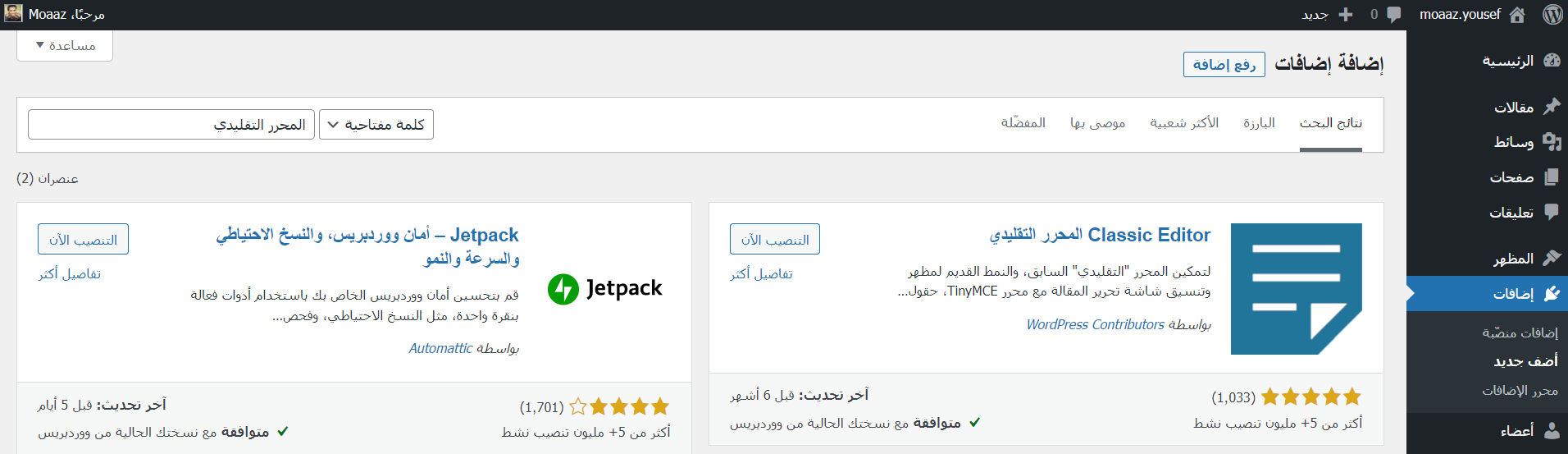
Task: Open Pages (صفحات) icon in sidebar
Action: point(1552,177)
